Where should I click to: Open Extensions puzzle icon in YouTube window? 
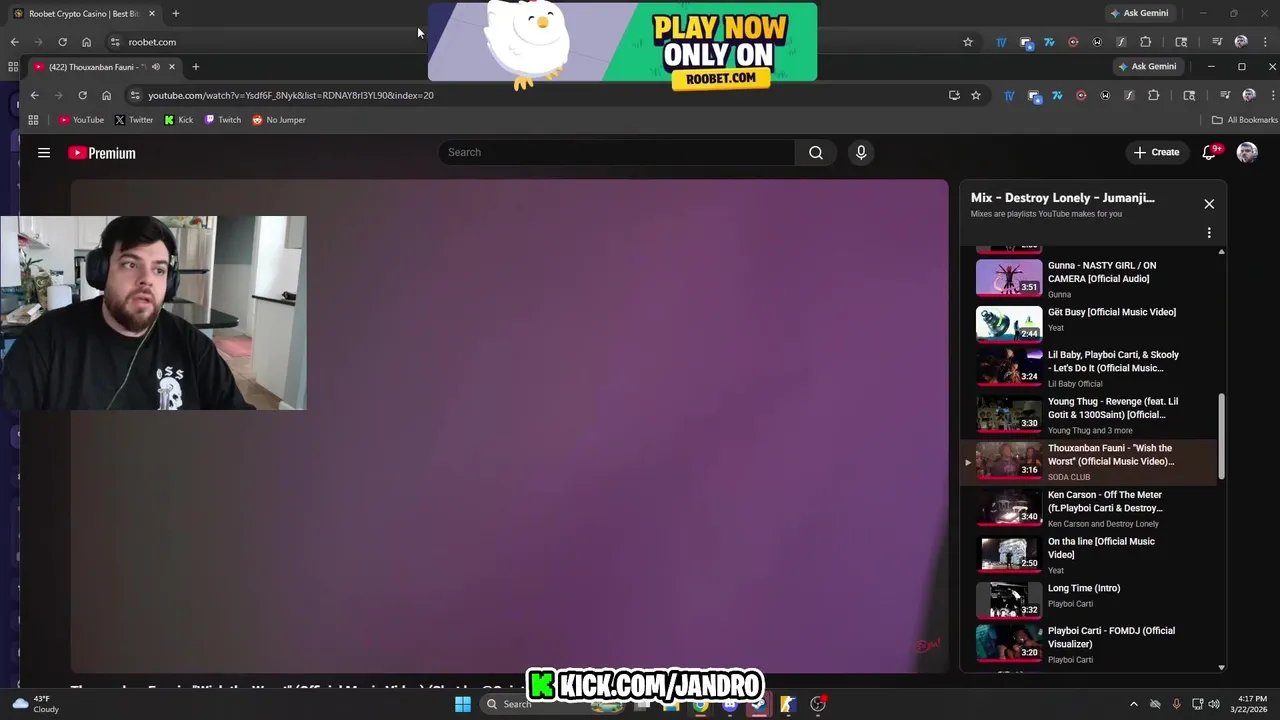tap(1153, 95)
